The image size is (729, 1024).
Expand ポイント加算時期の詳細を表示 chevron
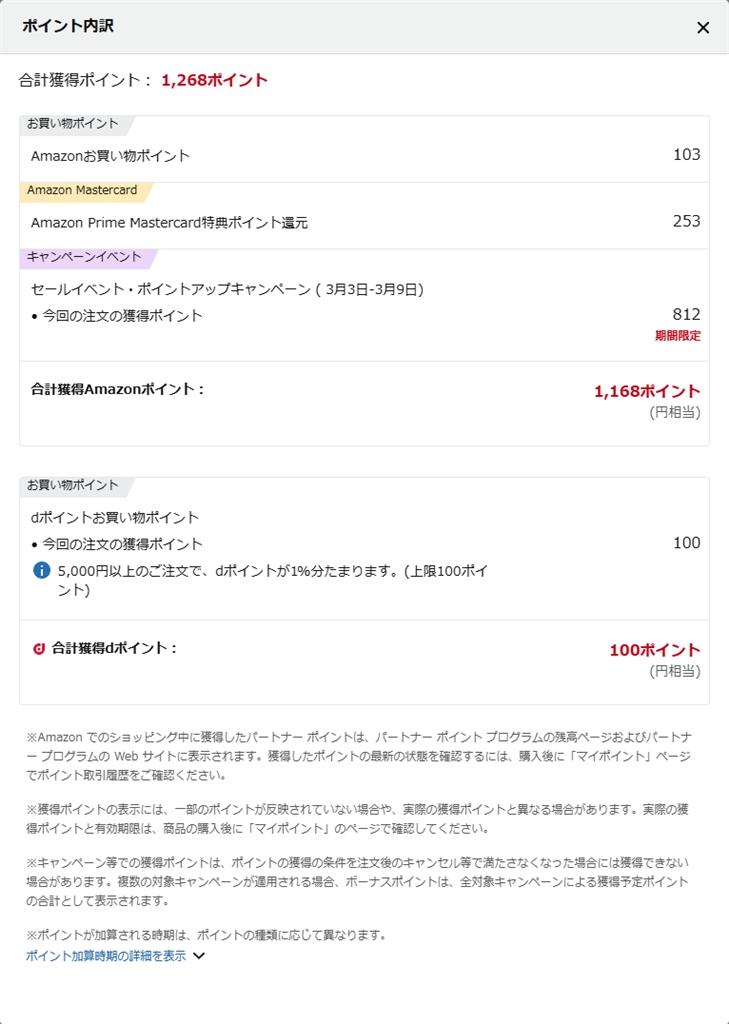click(199, 956)
